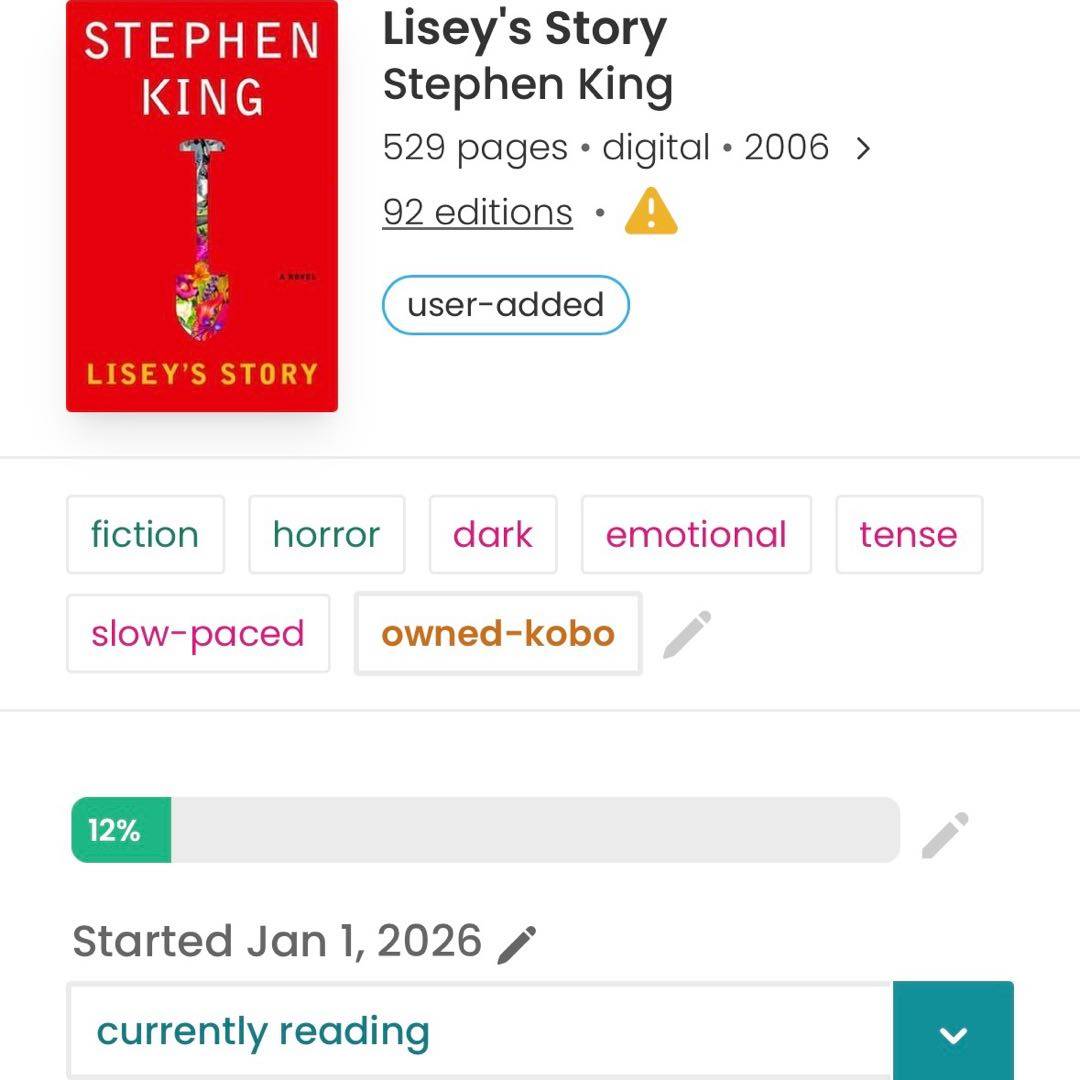1080x1080 pixels.
Task: Click the Stephen King author name
Action: (x=527, y=85)
